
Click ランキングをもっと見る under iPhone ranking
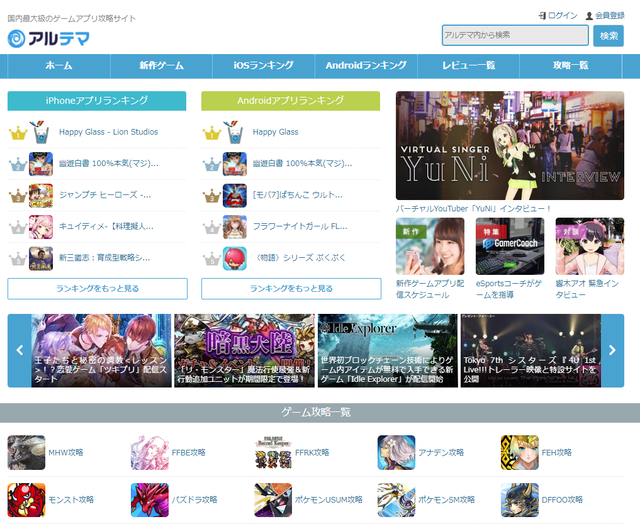coord(98,289)
